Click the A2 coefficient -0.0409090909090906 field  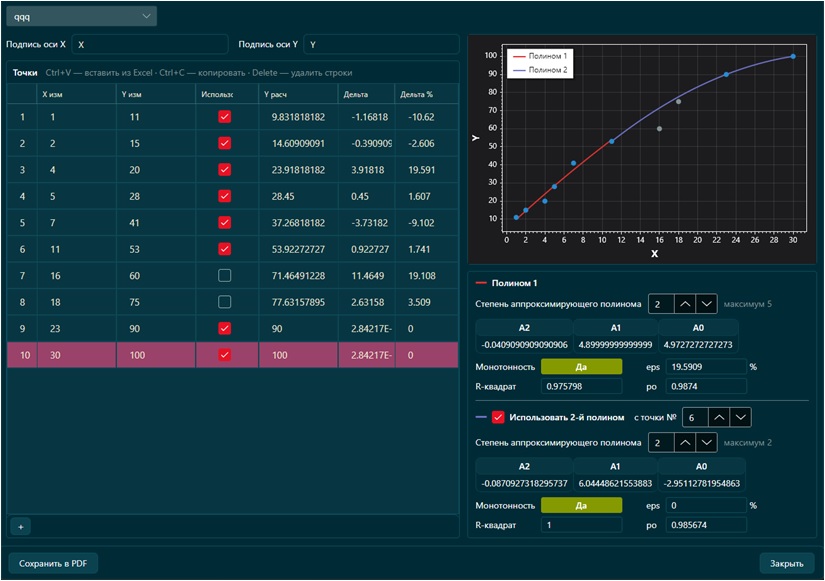524,345
